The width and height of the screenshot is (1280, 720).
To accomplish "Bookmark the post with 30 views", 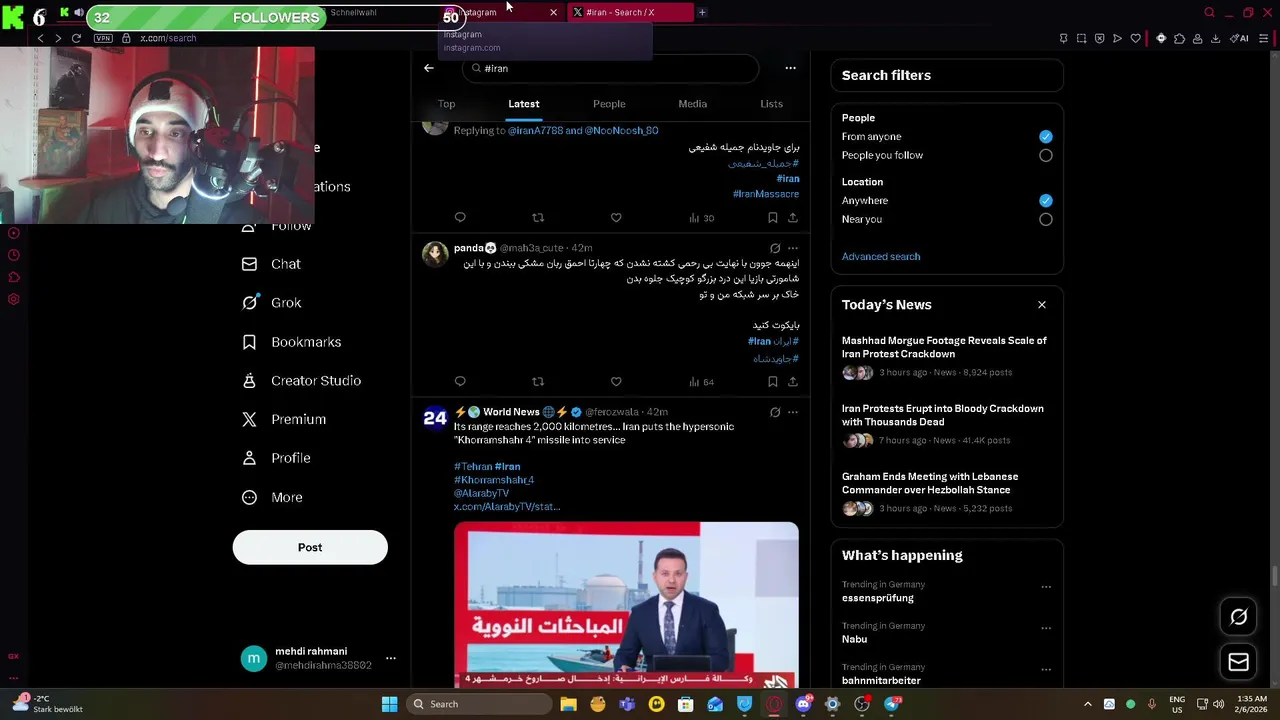I will point(772,218).
